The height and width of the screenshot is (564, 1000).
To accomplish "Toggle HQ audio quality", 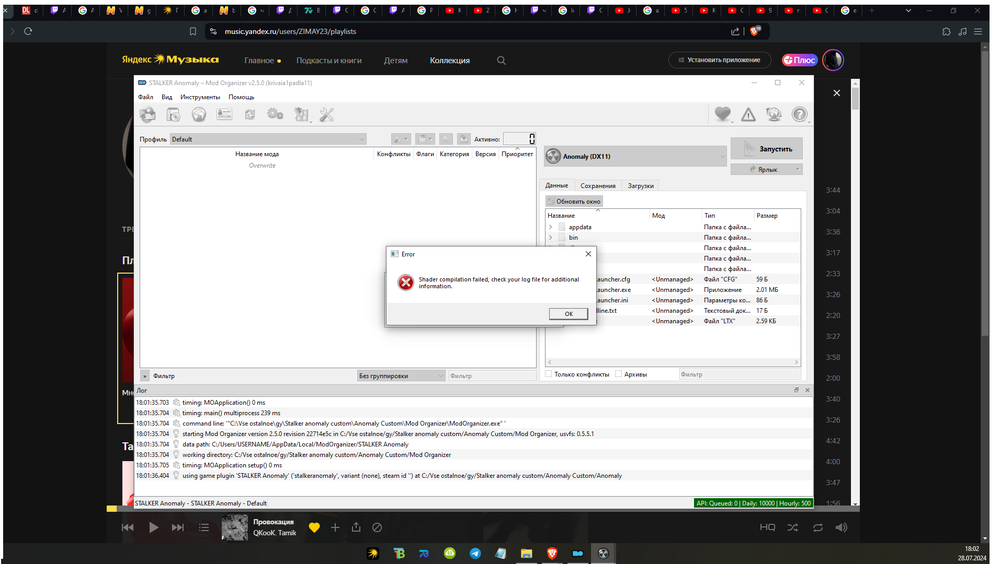I will tap(767, 527).
